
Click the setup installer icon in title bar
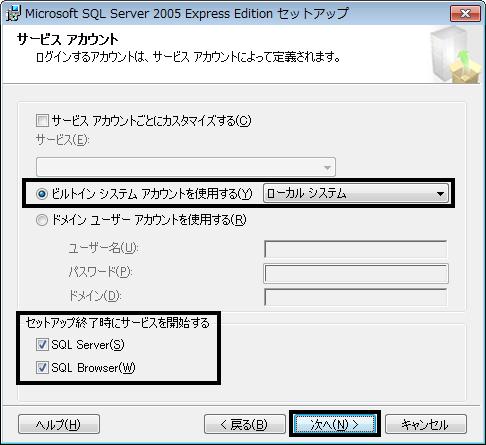point(13,13)
